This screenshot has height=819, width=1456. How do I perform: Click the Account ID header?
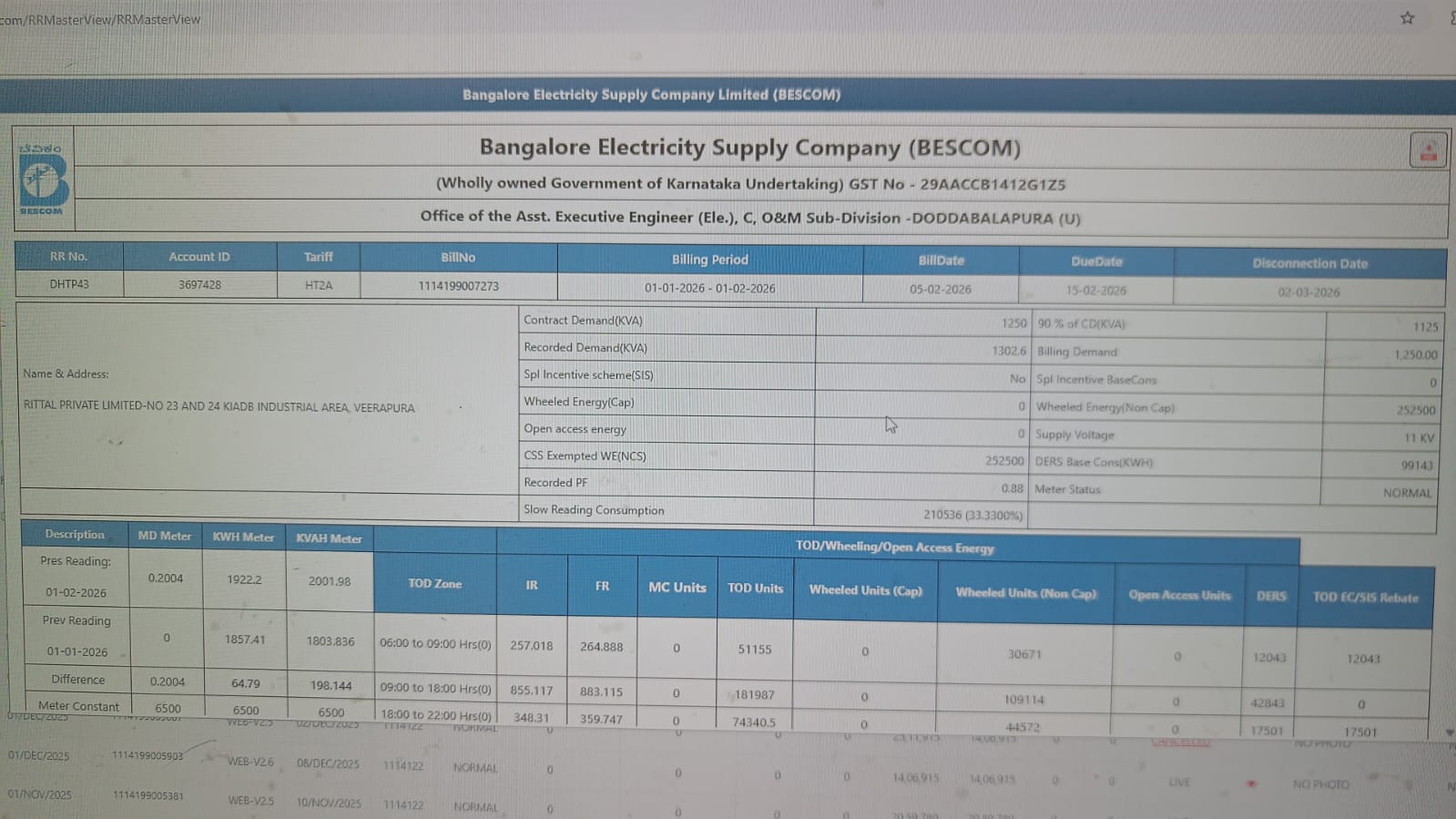point(199,257)
